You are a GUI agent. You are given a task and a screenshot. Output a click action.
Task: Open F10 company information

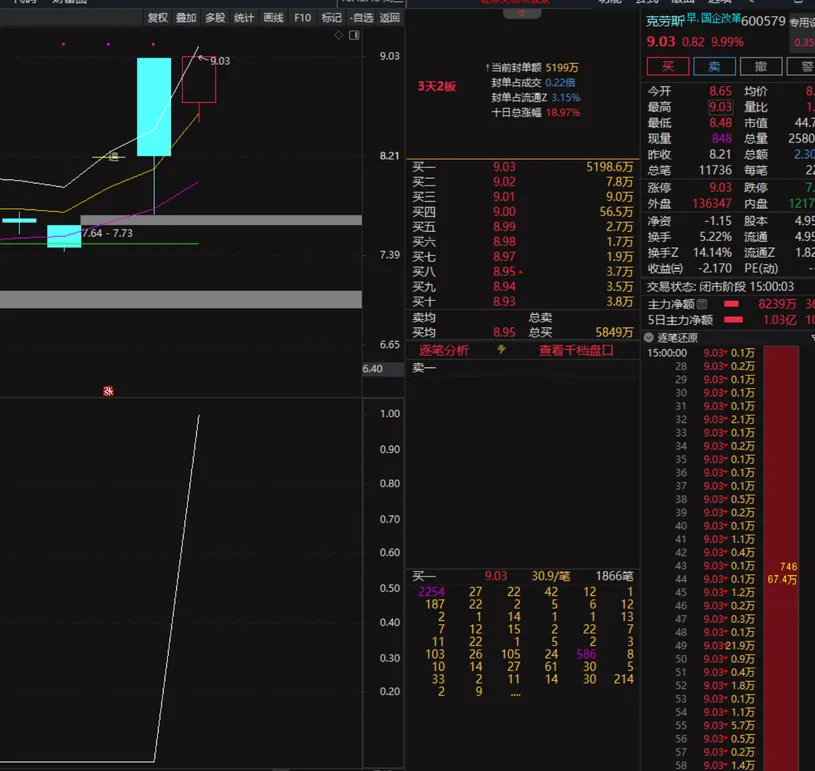click(302, 17)
